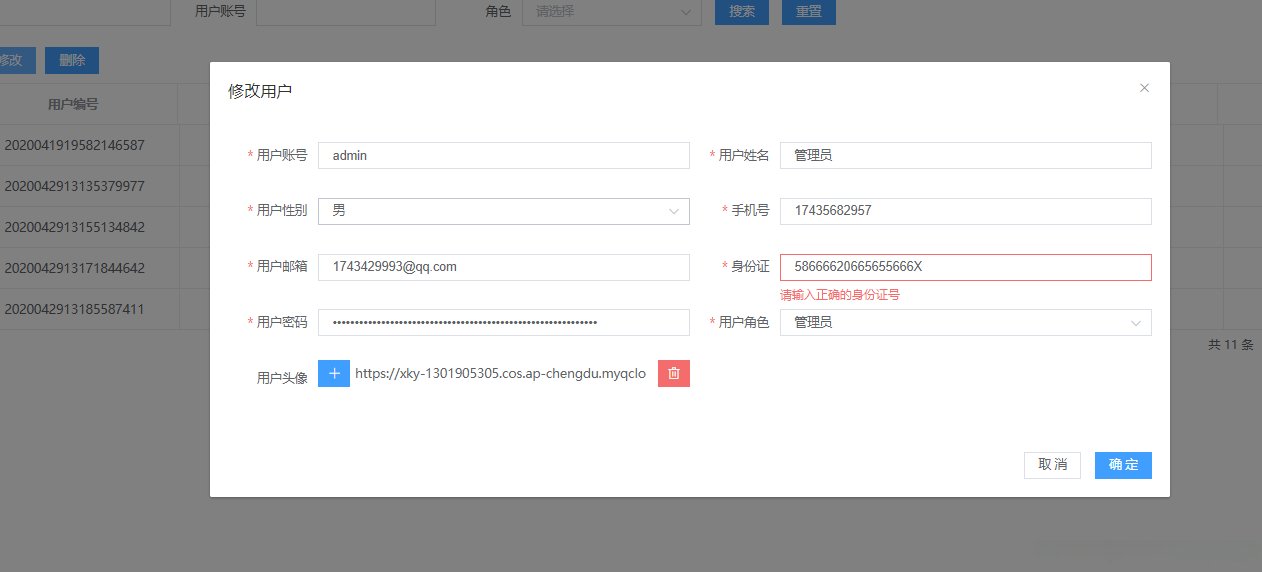Expand the 用户角色 dropdown showing 管理员
This screenshot has width=1262, height=572.
[x=966, y=322]
